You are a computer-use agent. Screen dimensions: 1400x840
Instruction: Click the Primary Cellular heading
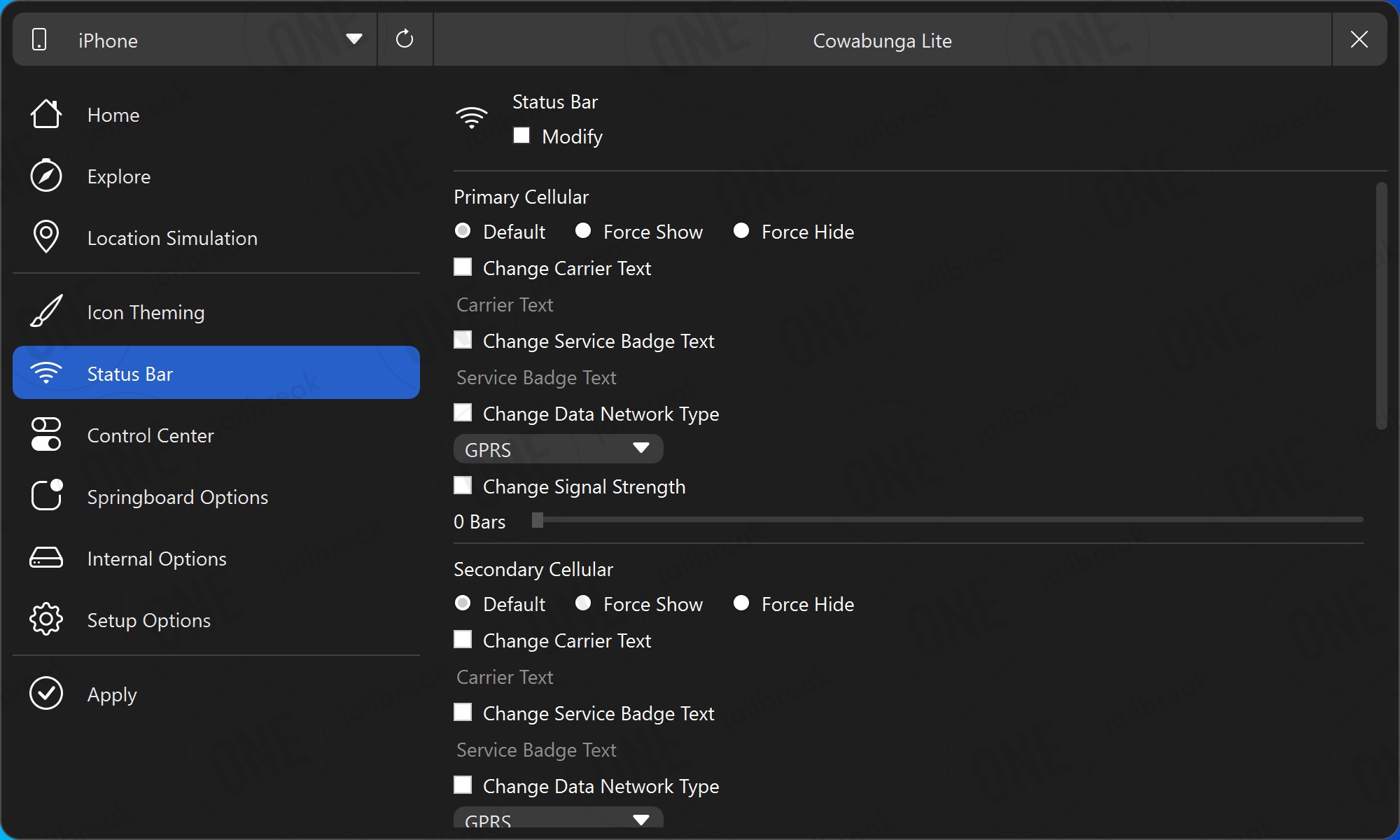point(521,197)
